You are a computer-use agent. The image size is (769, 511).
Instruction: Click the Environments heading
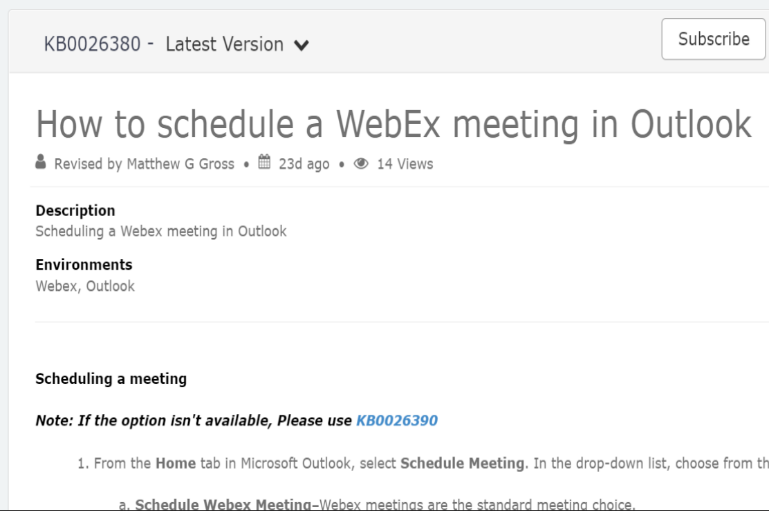[84, 265]
